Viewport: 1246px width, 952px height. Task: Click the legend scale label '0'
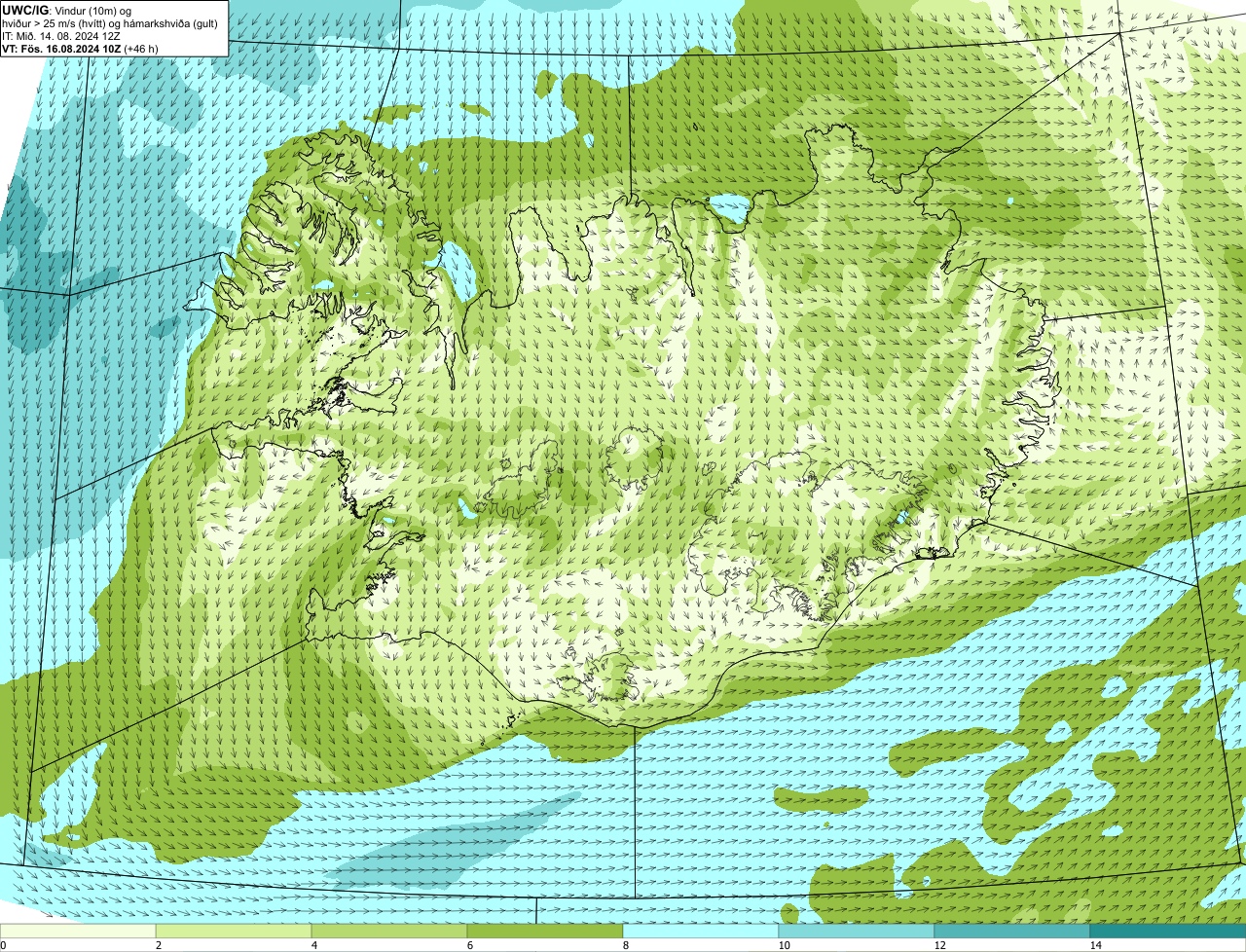click(x=3, y=945)
